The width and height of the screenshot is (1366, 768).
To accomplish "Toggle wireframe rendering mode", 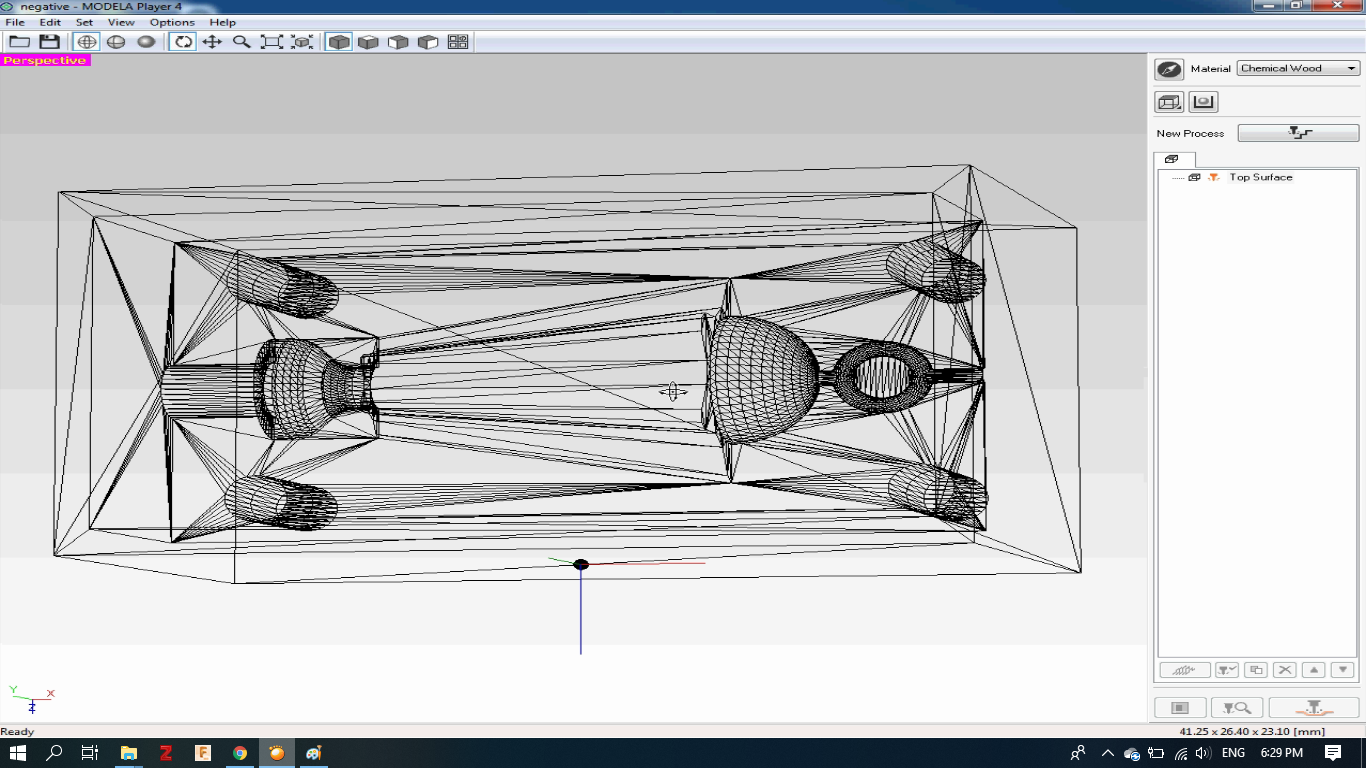I will pos(87,42).
